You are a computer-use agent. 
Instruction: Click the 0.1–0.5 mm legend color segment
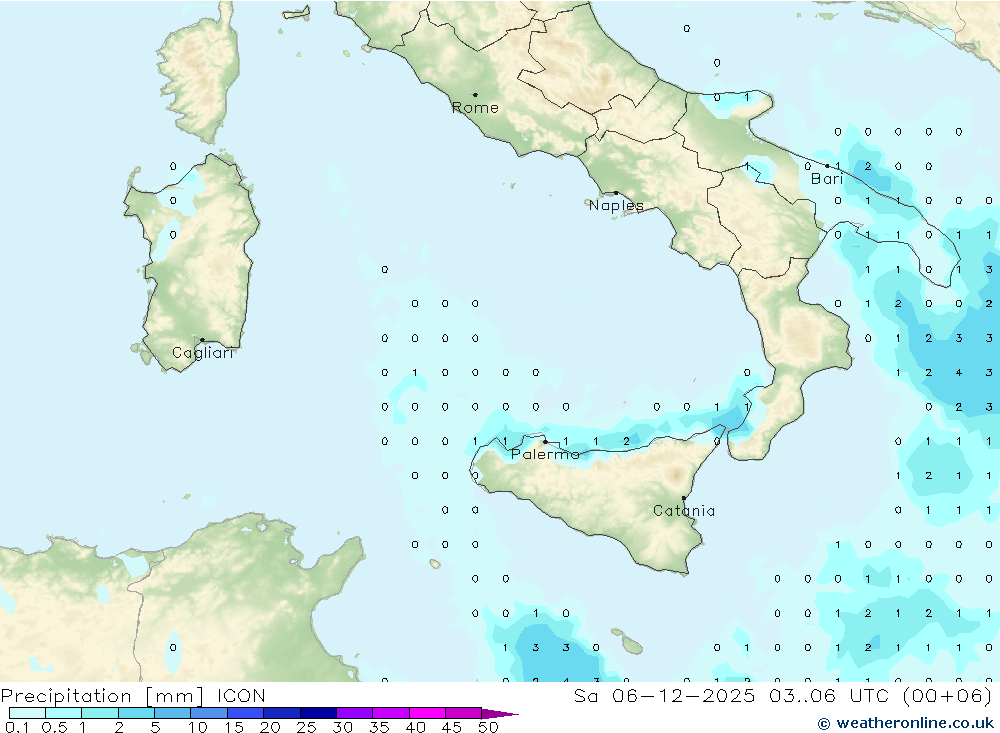click(27, 713)
